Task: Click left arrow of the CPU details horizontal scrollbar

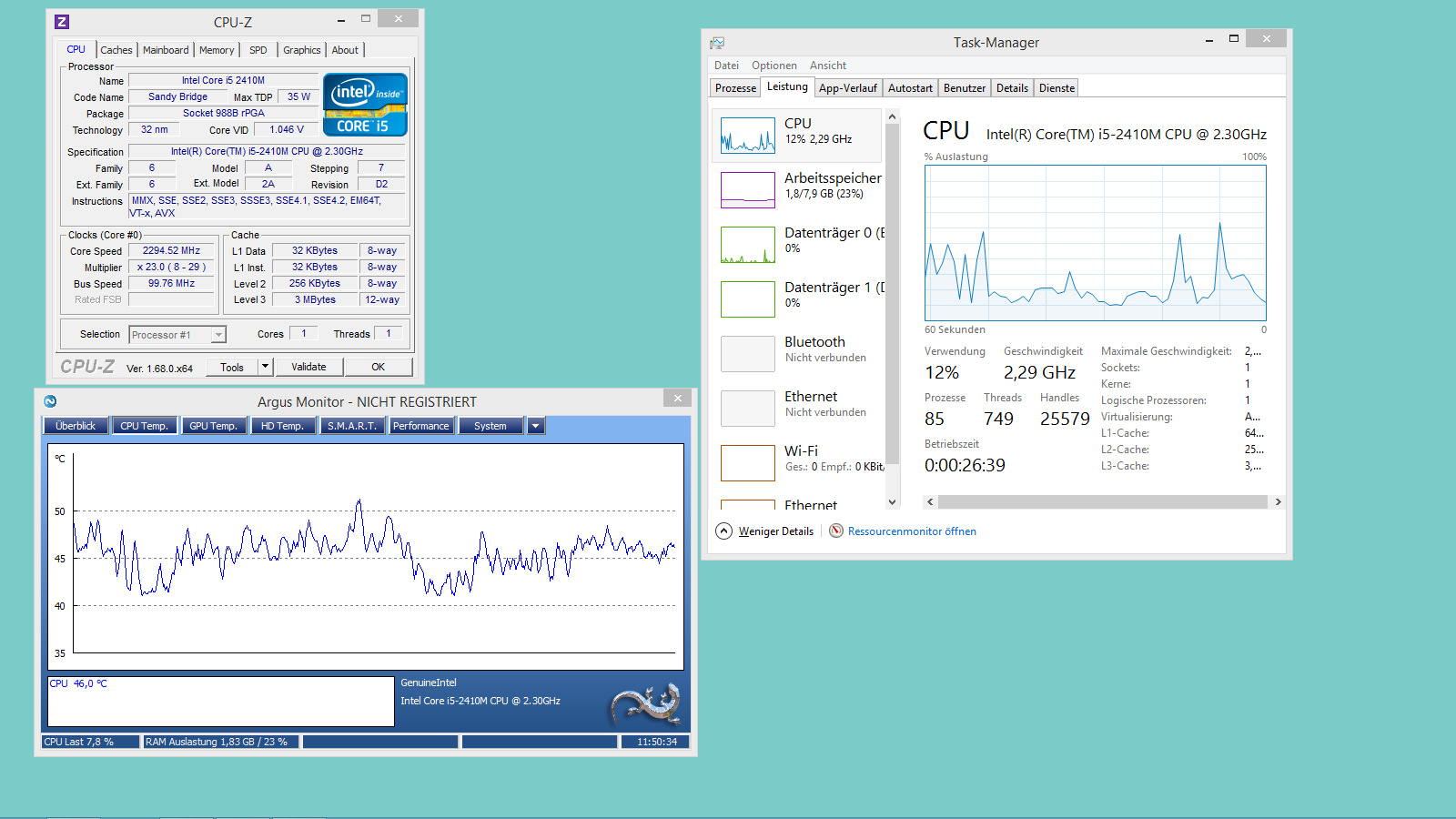Action: [930, 502]
